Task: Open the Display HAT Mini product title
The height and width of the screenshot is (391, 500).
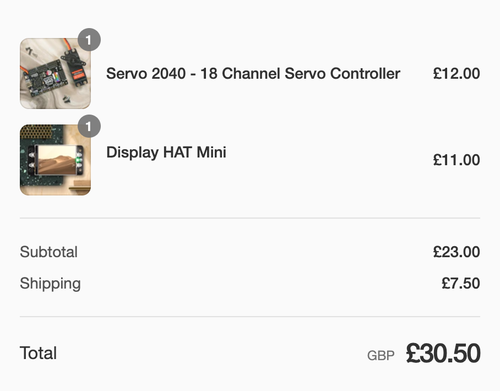Action: (166, 153)
